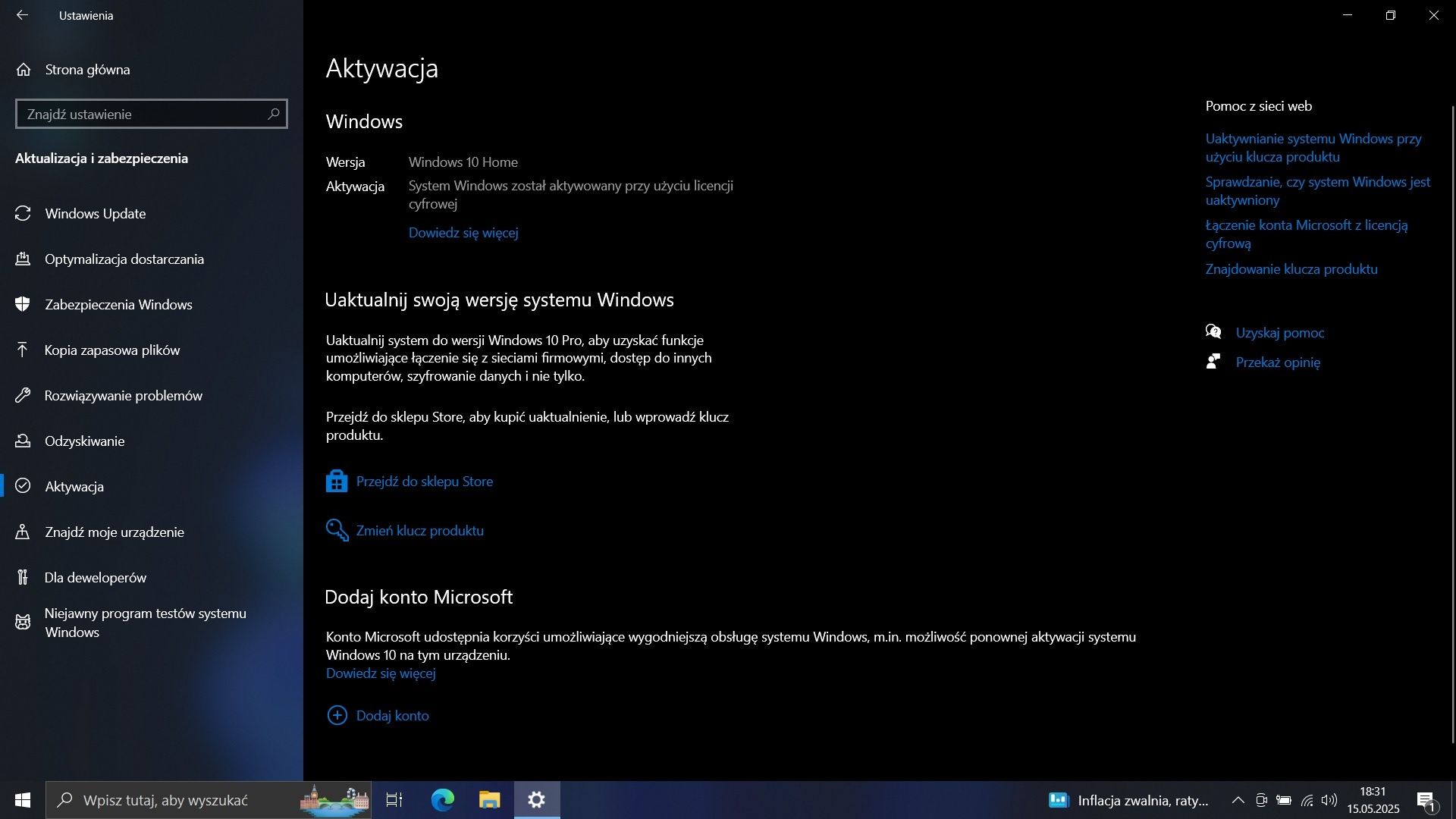Click the product key icon
1456x819 pixels.
click(337, 530)
